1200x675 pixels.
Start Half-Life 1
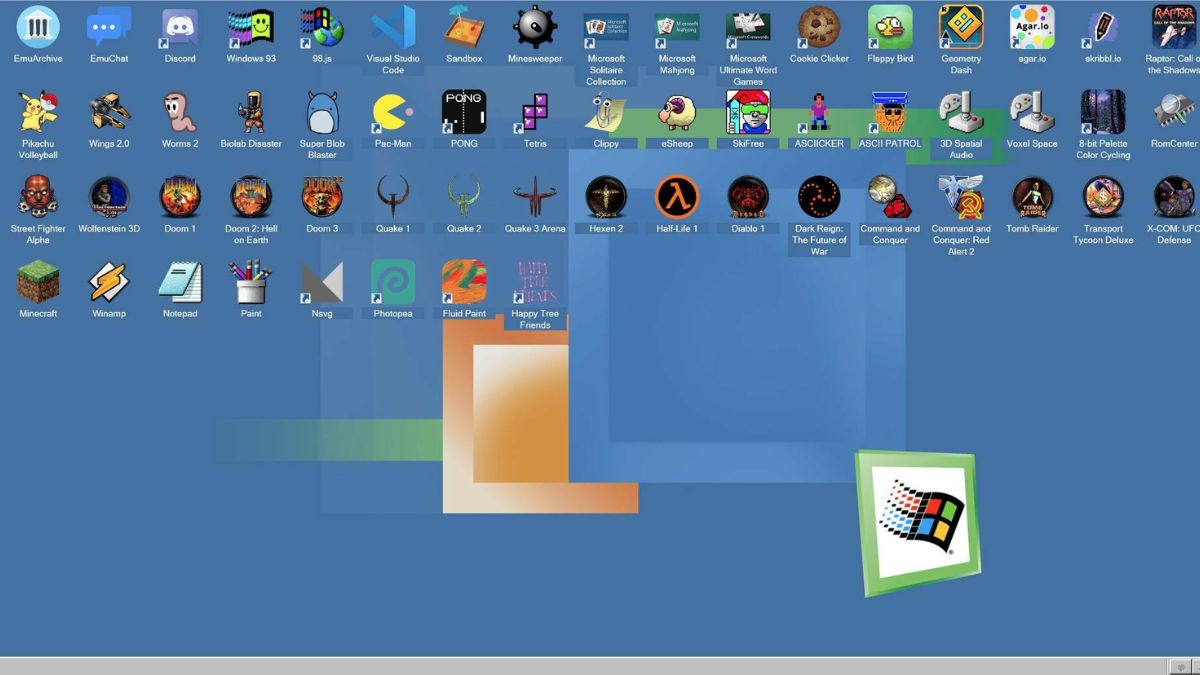677,197
